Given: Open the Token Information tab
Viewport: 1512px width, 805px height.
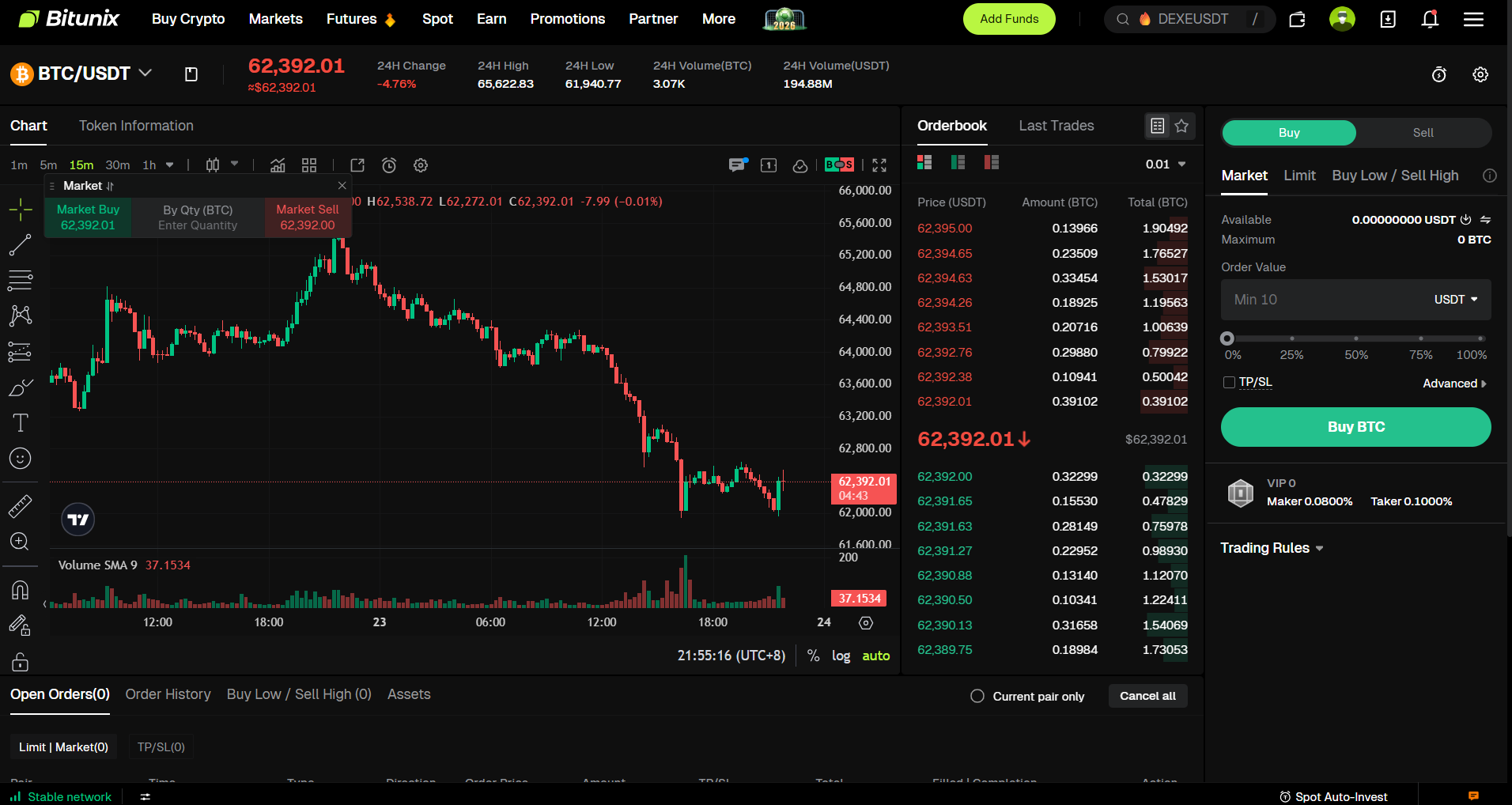Looking at the screenshot, I should (x=136, y=126).
